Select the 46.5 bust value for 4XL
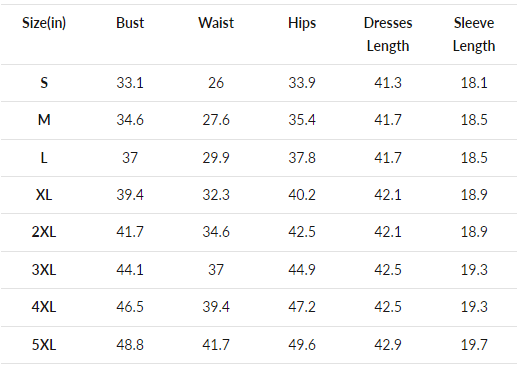The width and height of the screenshot is (518, 366). (x=130, y=307)
